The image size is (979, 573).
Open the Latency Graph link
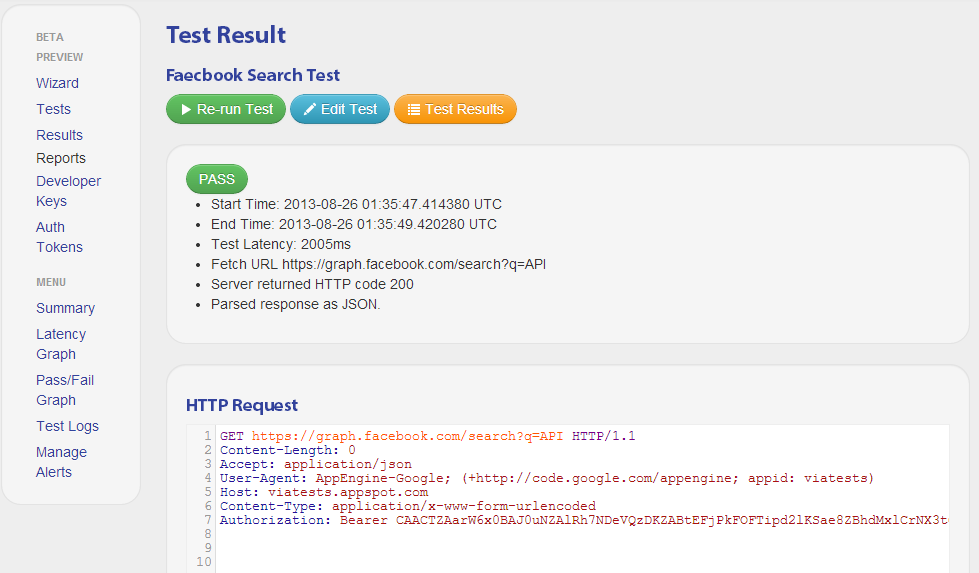click(x=61, y=344)
